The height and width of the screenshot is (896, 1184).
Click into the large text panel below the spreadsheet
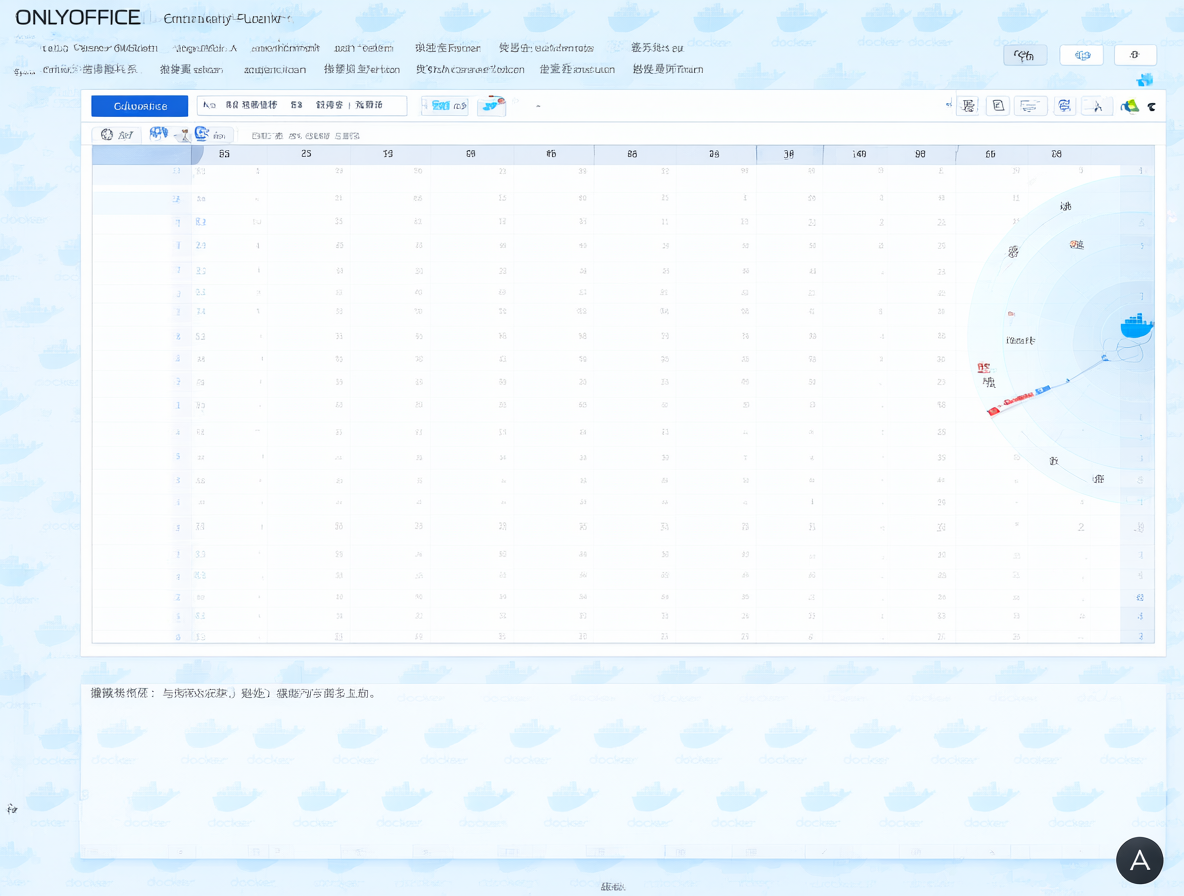pos(622,770)
